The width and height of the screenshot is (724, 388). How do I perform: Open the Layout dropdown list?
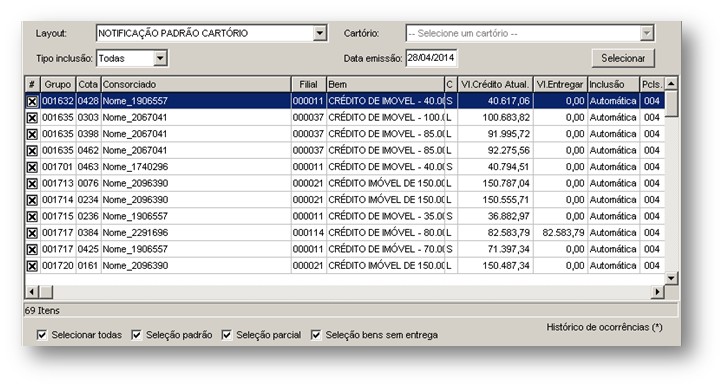(x=320, y=33)
